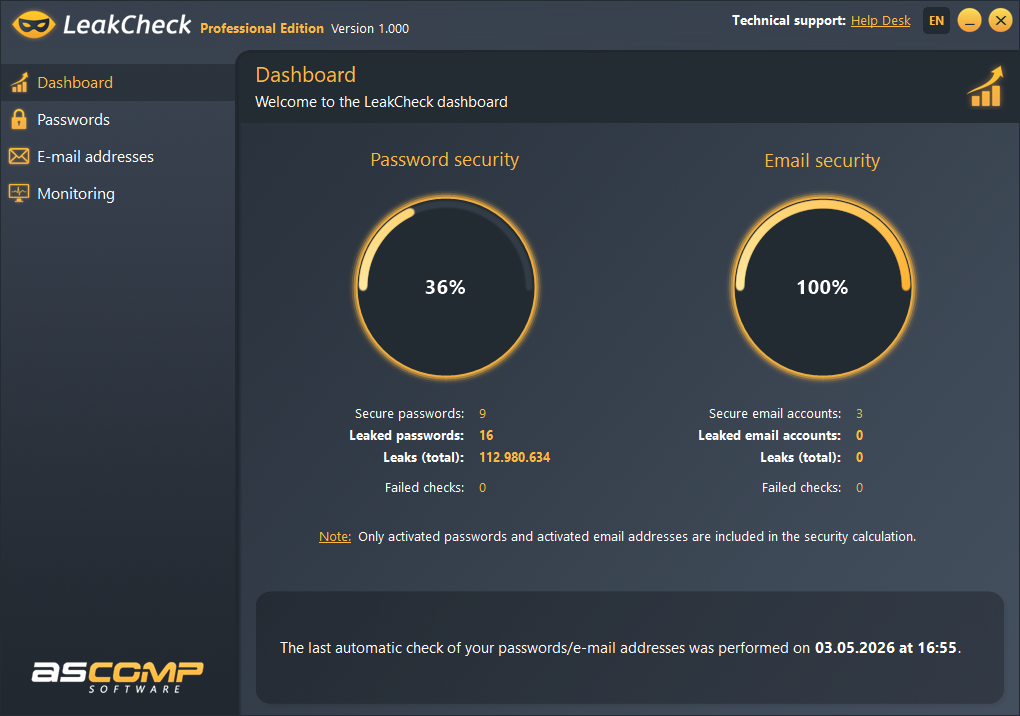Image resolution: width=1020 pixels, height=716 pixels.
Task: Select the Monitoring screen icon in the sidebar
Action: [19, 193]
